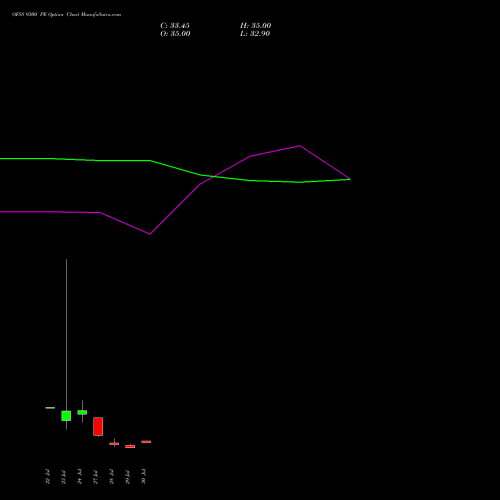Click the 27 Jul date axis label

[95, 477]
